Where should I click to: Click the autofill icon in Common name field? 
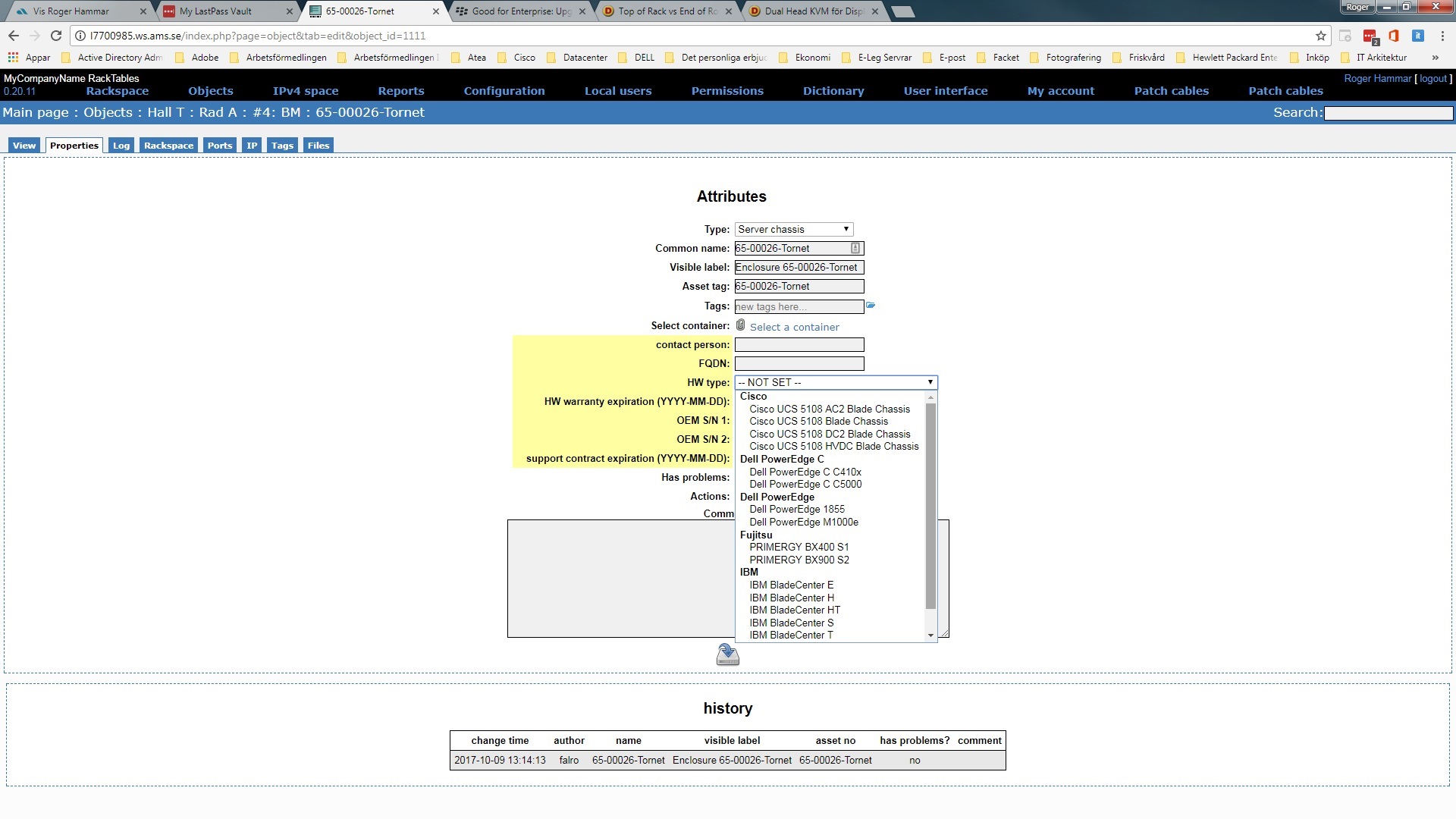[x=855, y=248]
